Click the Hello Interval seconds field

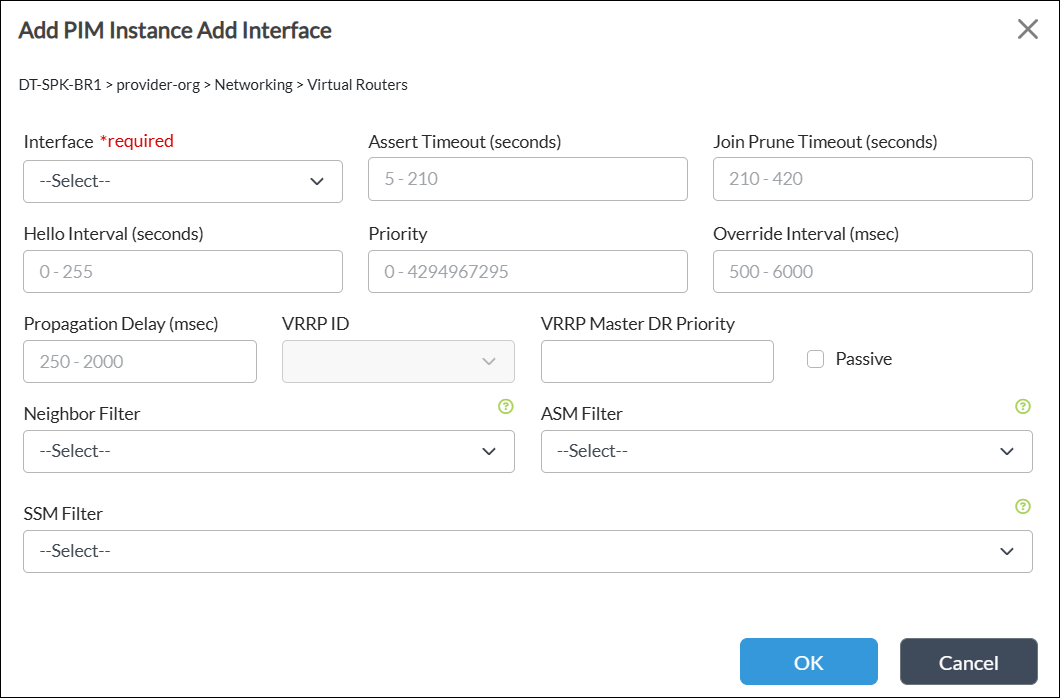[x=183, y=271]
